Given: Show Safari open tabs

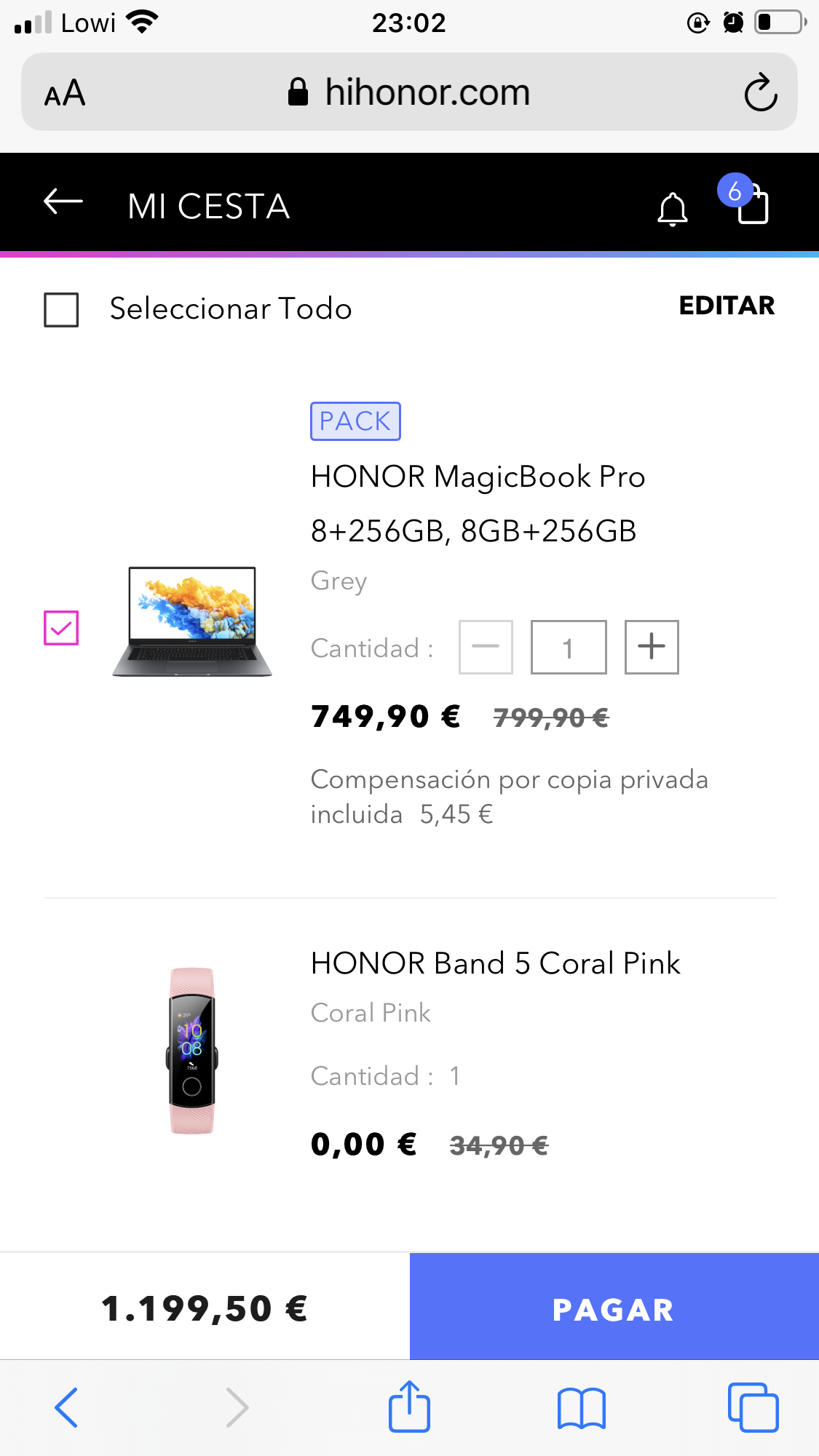Looking at the screenshot, I should (753, 1407).
